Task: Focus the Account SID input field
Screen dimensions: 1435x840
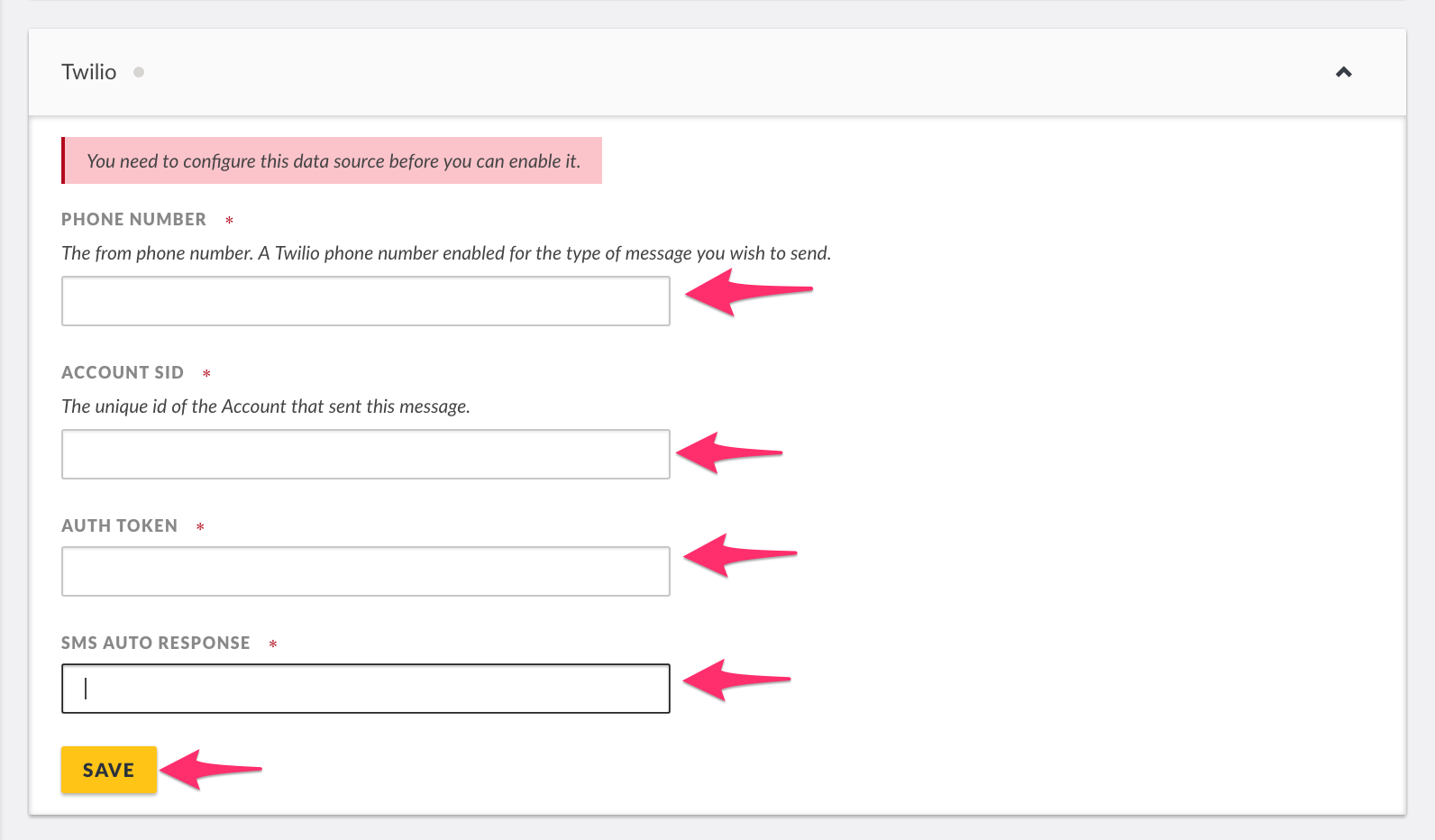Action: (x=366, y=454)
